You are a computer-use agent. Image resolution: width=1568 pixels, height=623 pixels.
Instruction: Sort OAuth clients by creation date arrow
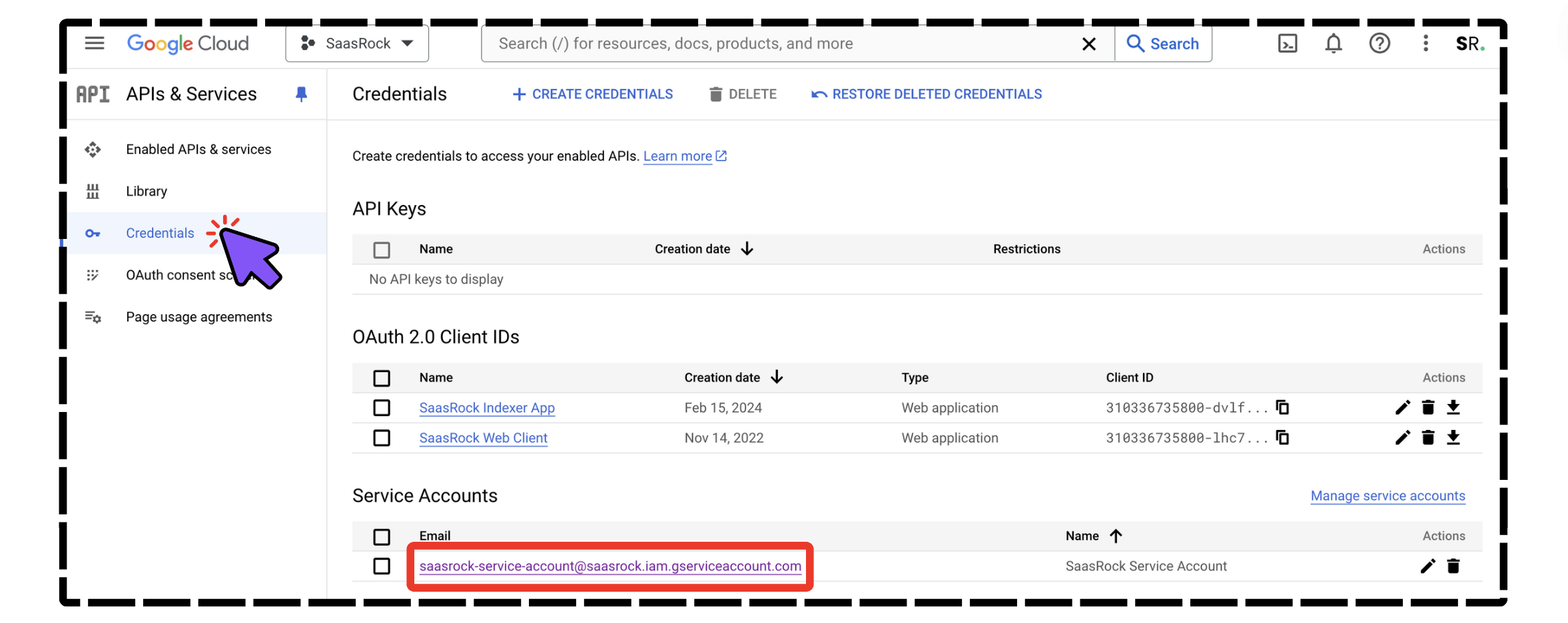777,377
